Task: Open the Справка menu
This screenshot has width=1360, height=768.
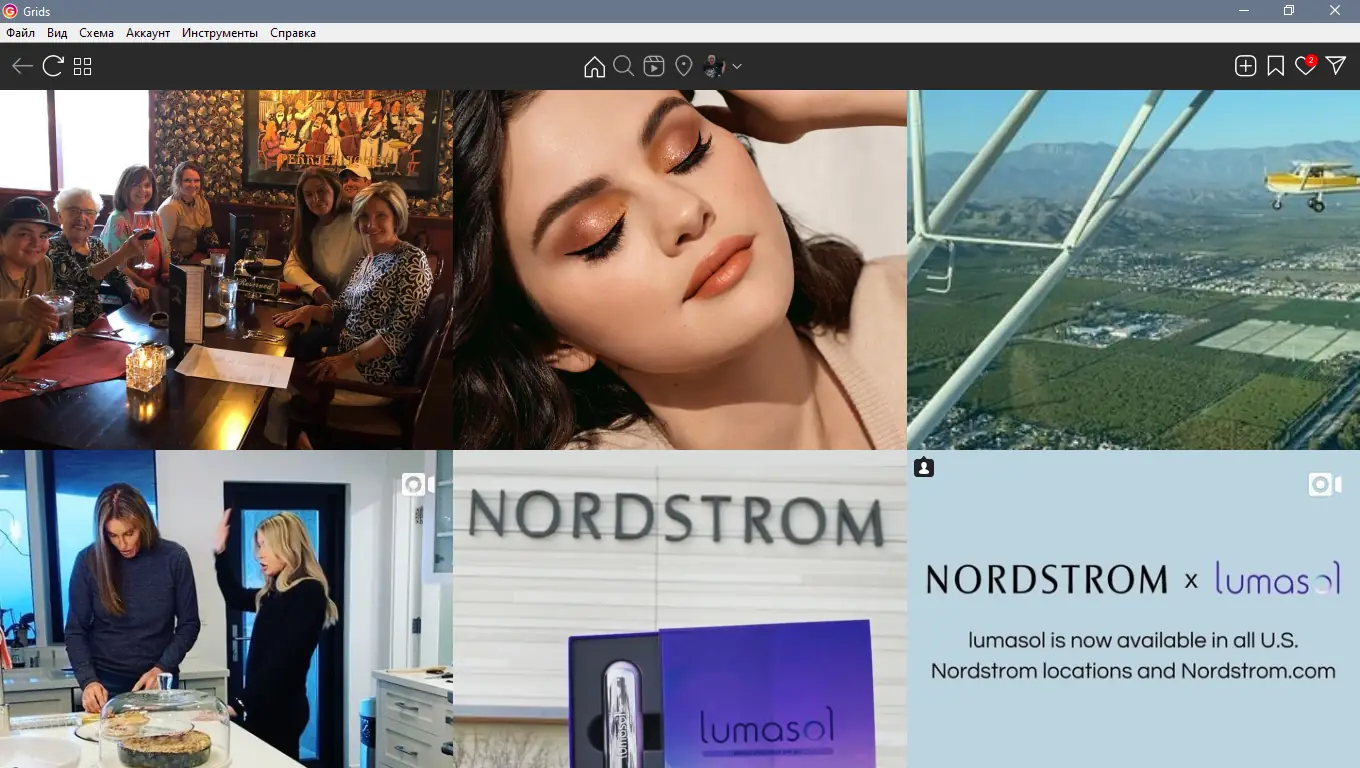Action: (x=291, y=32)
